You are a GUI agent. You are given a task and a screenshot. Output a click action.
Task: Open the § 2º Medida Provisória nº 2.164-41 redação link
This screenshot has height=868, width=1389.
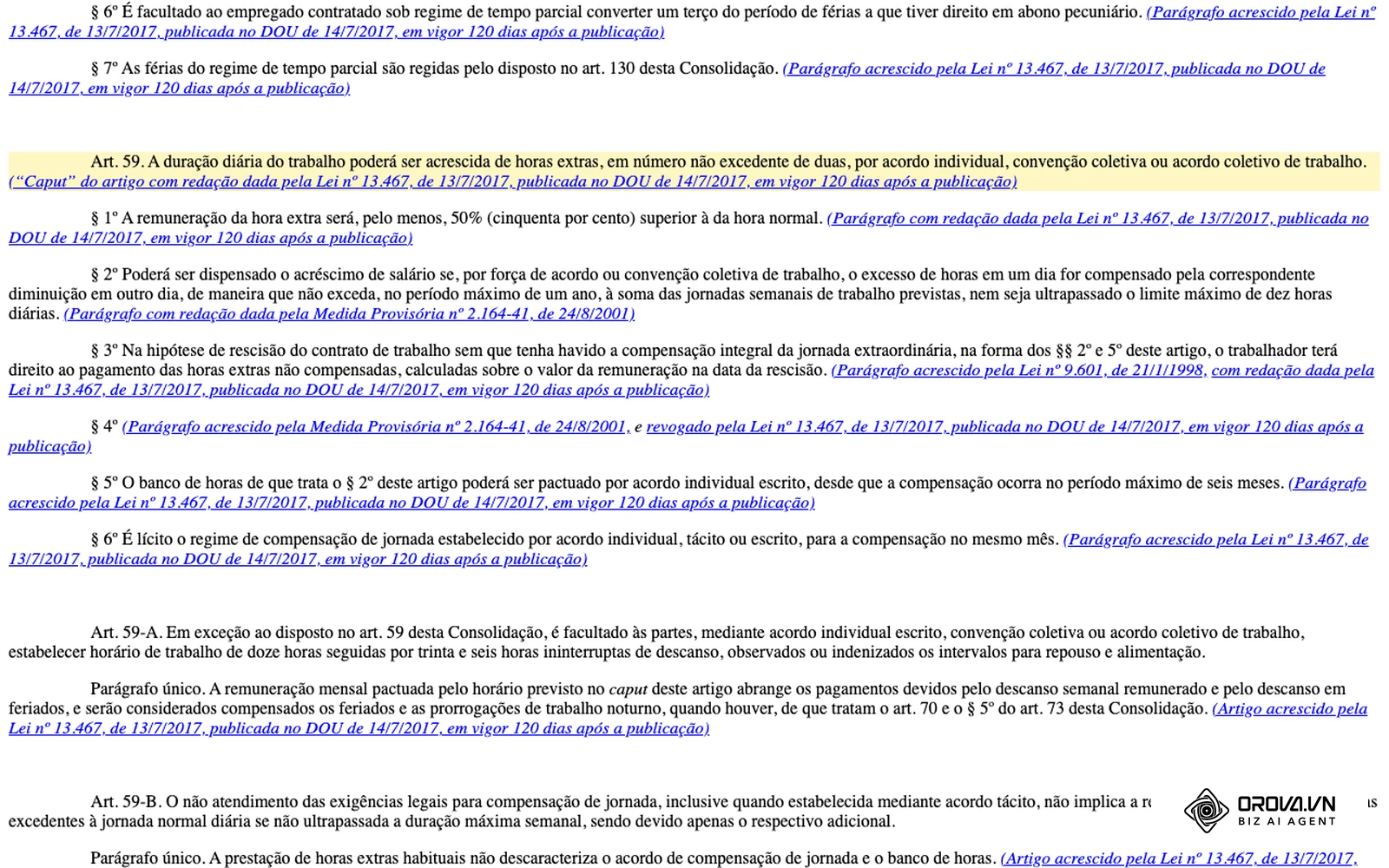[349, 313]
